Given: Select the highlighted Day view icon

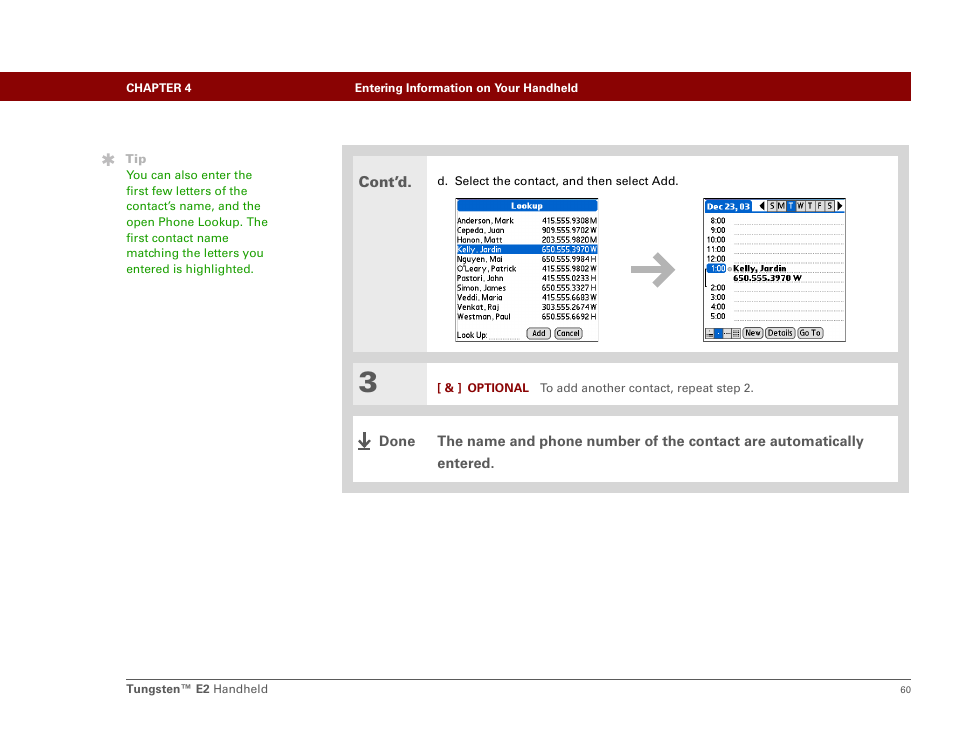Looking at the screenshot, I should tap(718, 333).
